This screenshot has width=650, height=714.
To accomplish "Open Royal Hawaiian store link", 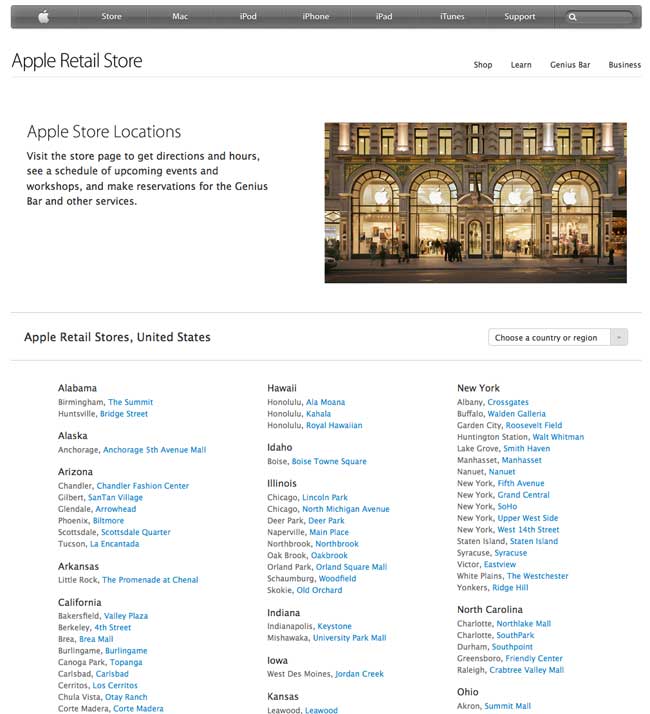I will coord(334,425).
